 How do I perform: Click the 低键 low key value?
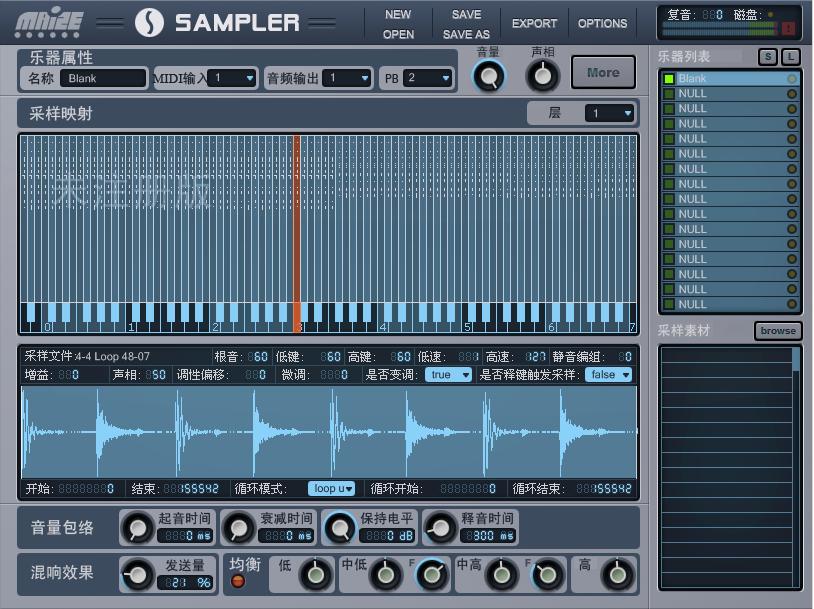[330, 357]
